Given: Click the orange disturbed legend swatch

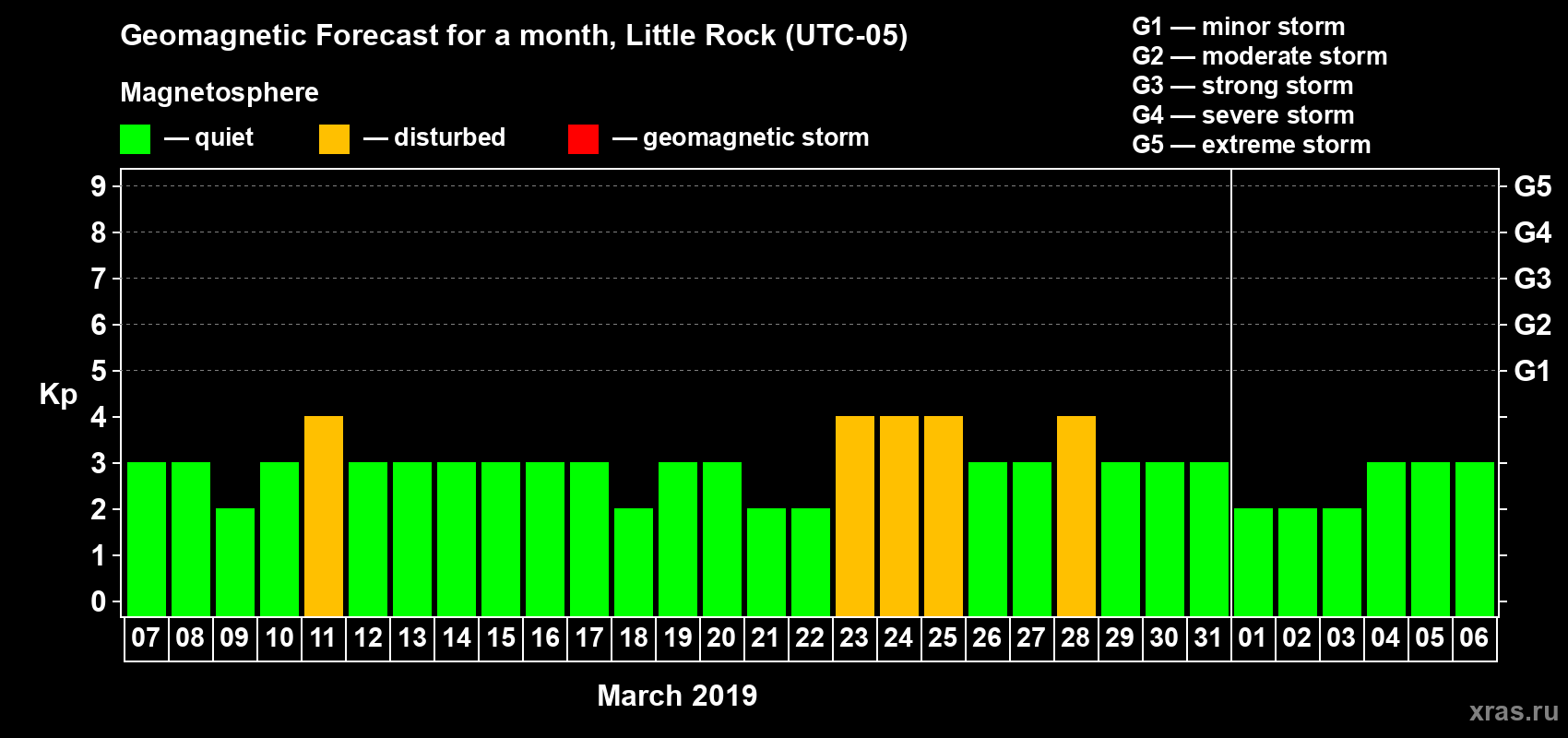Looking at the screenshot, I should (x=334, y=139).
